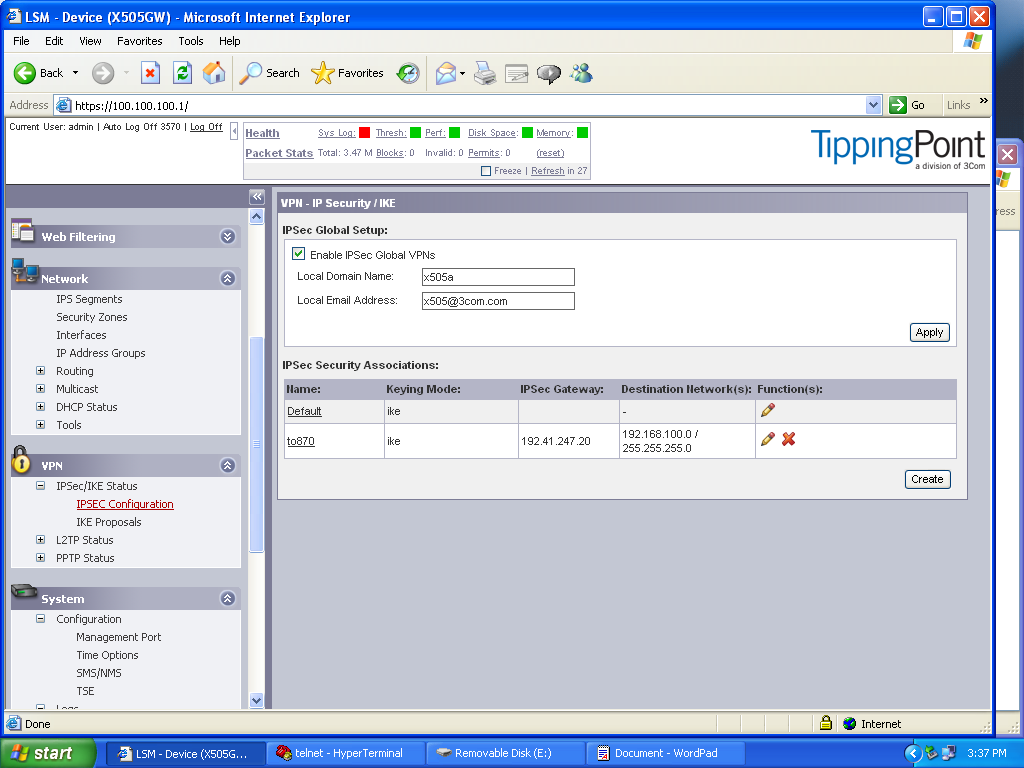
Task: Click the edit pencil icon for to870
Action: (x=767, y=439)
